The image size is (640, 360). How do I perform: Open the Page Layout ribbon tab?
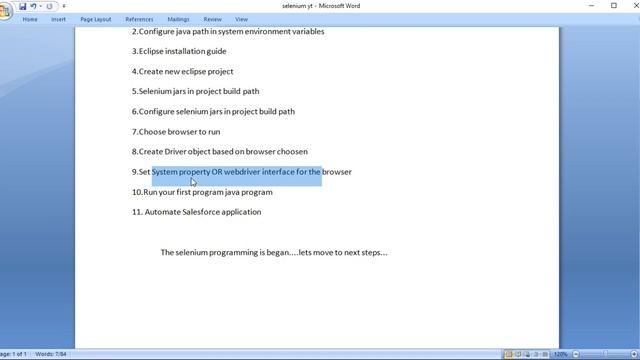point(96,19)
